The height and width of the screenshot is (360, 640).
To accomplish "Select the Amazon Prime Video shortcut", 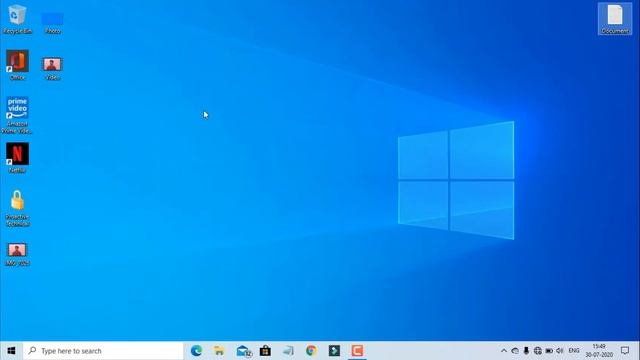I will tap(17, 115).
